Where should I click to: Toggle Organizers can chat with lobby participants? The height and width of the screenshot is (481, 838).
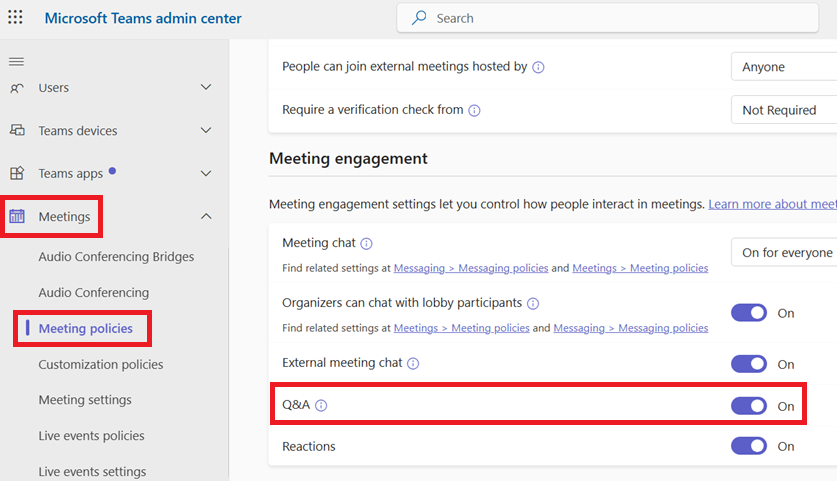[749, 313]
